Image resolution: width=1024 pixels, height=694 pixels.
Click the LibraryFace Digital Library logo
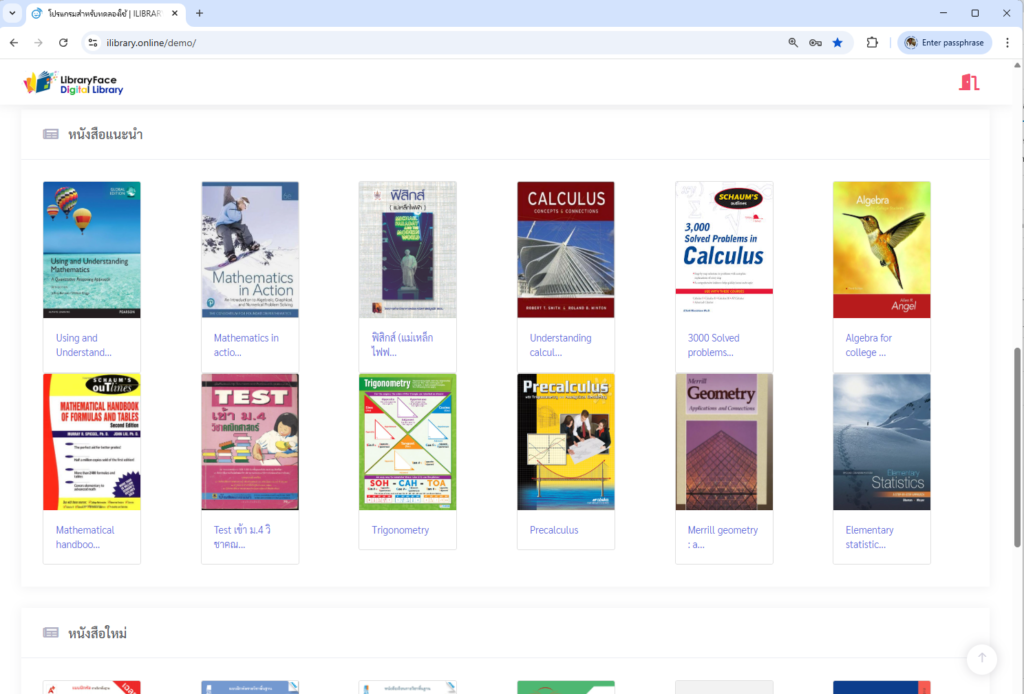tap(73, 83)
